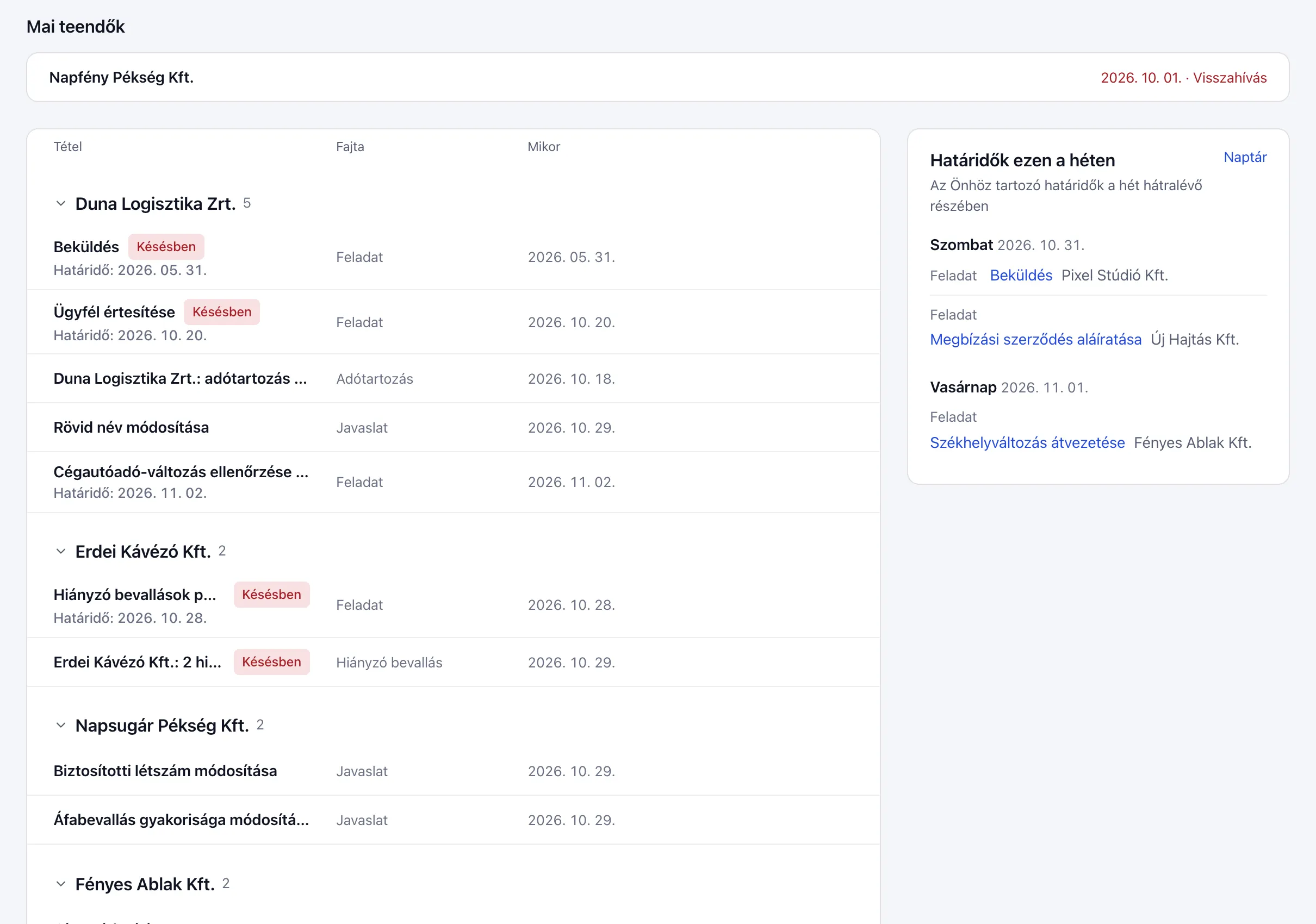Click the Vasárnap 2026. 11. 01. heading
Viewport: 1316px width, 924px height.
1009,388
